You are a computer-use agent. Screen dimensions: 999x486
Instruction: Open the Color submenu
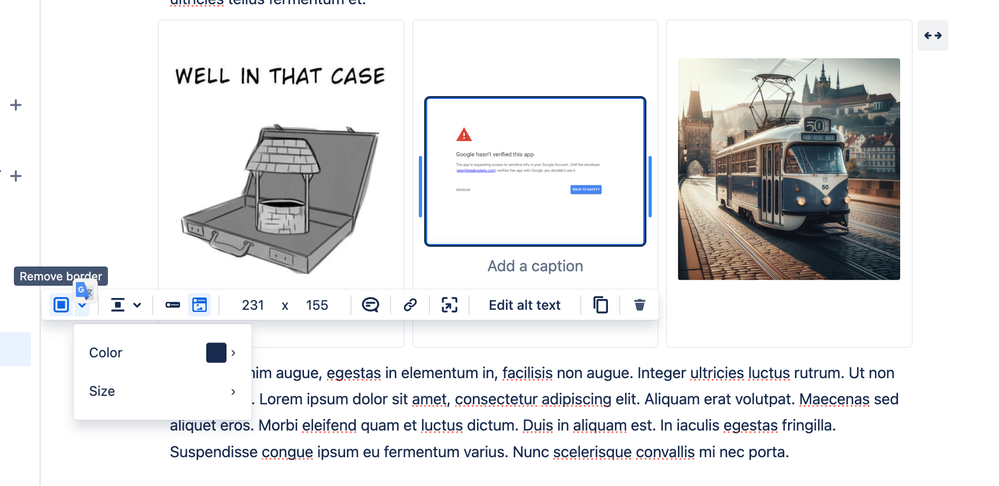[162, 353]
